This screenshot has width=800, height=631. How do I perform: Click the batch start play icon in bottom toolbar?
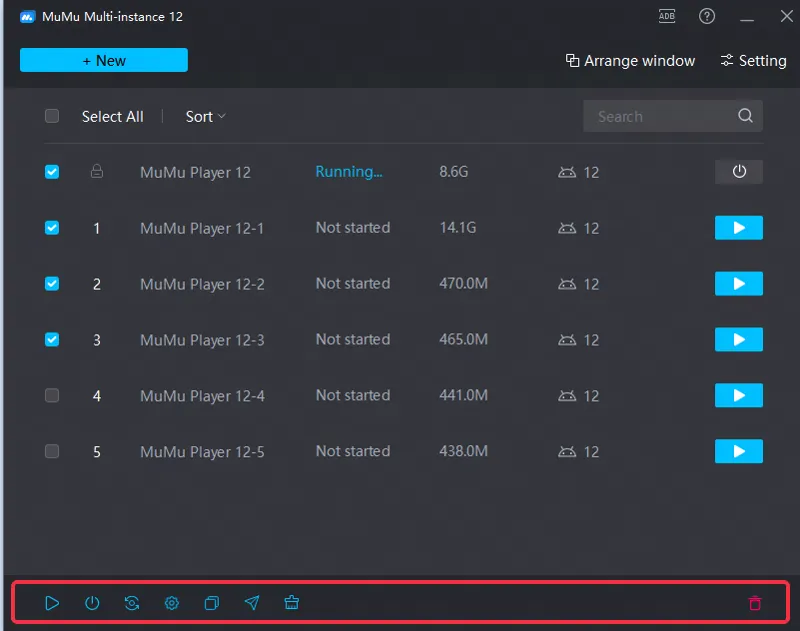pyautogui.click(x=52, y=603)
